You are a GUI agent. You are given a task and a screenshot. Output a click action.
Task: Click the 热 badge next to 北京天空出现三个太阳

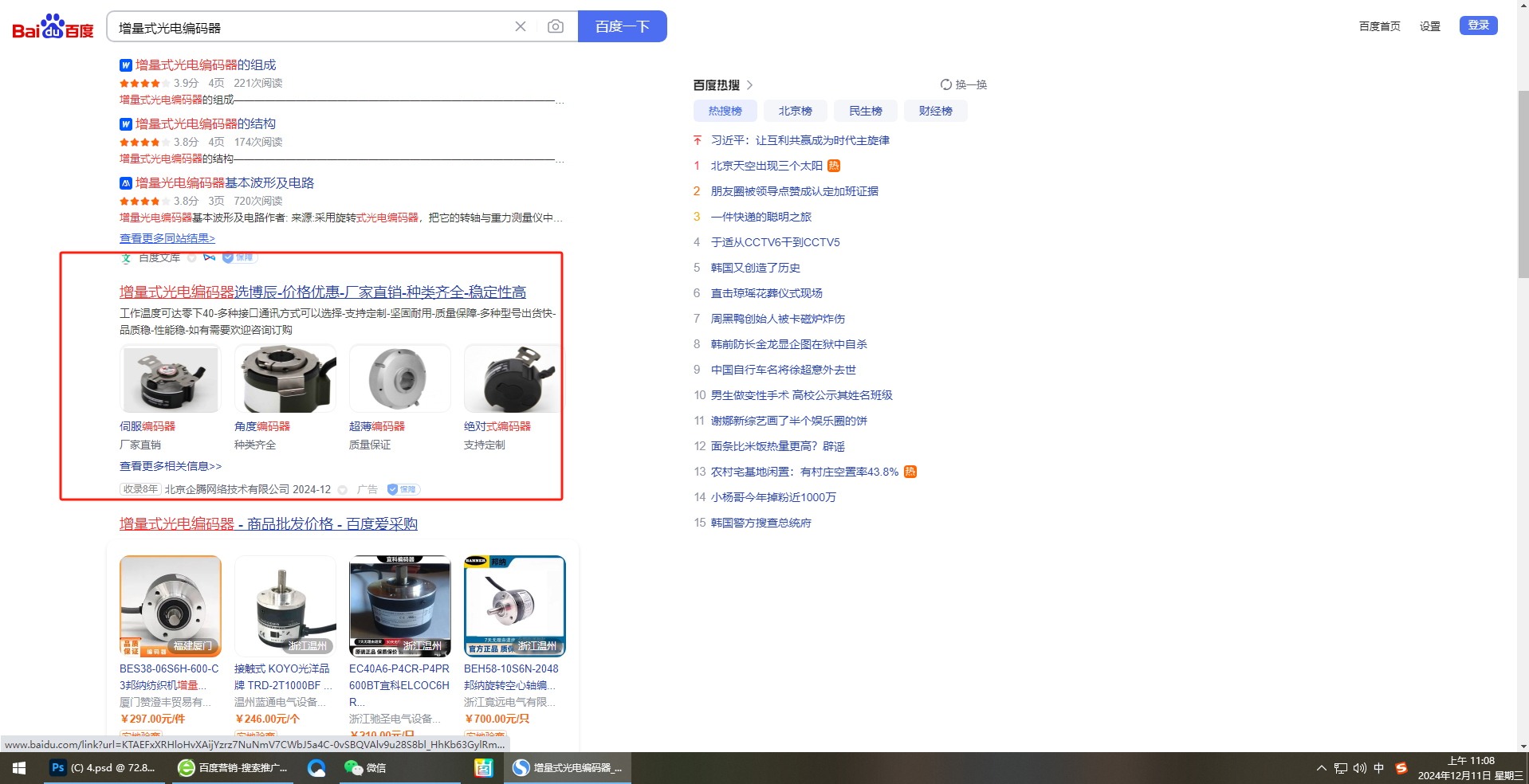834,166
